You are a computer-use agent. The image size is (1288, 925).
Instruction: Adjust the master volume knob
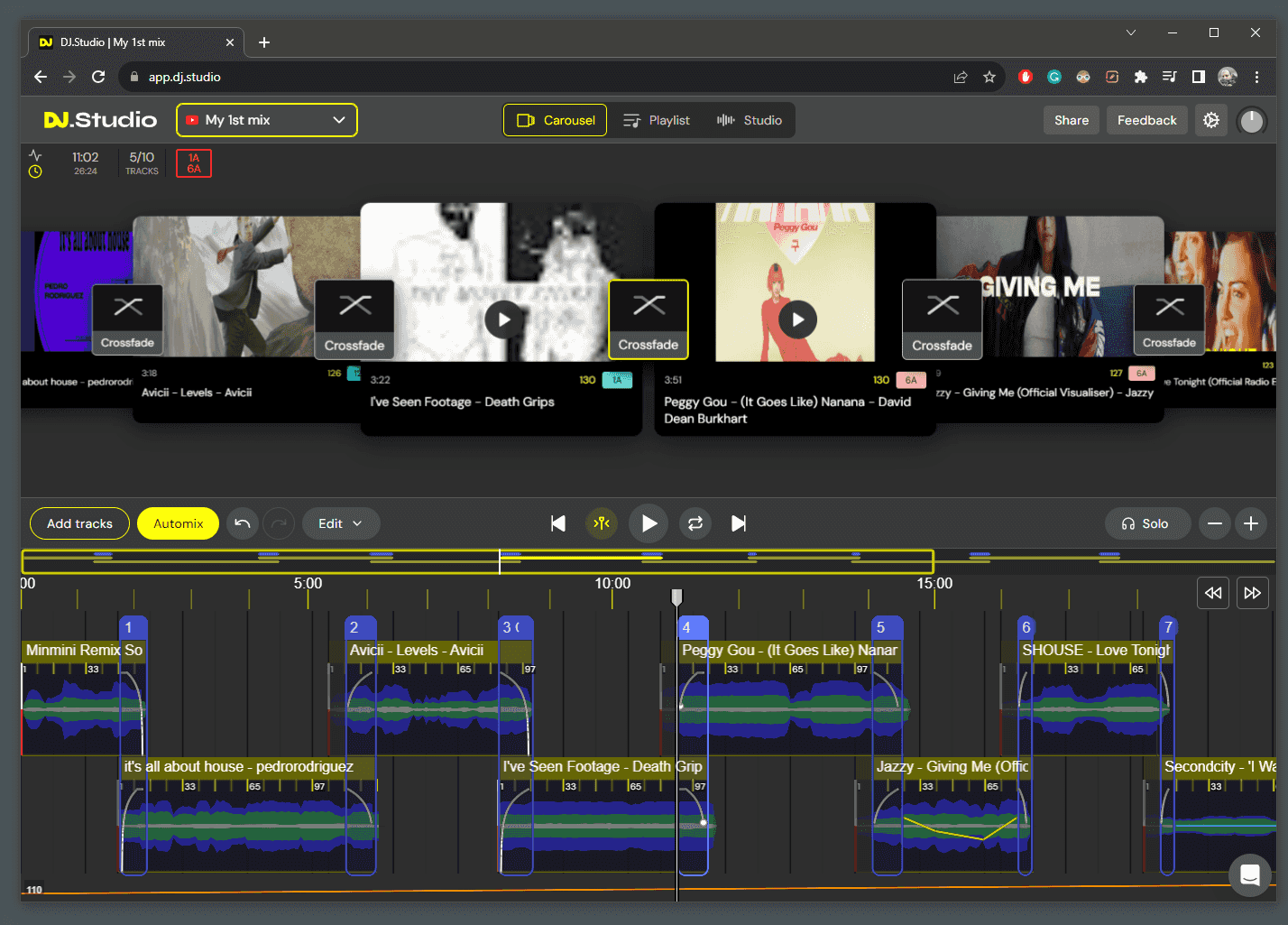(1252, 120)
